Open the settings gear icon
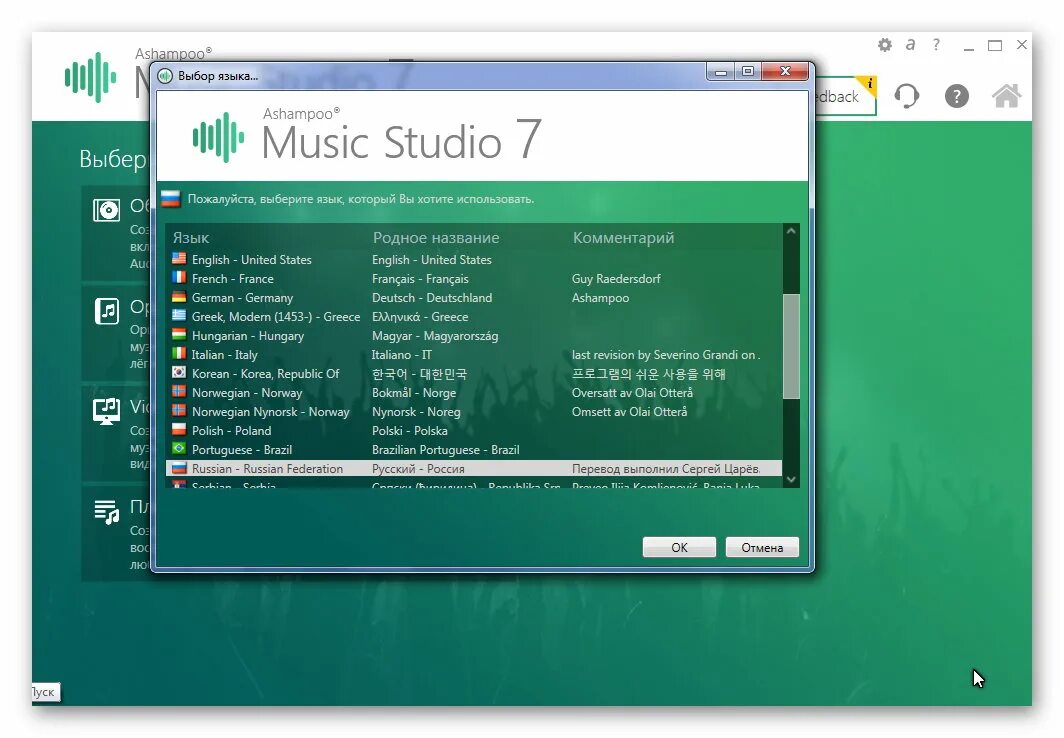 tap(884, 45)
